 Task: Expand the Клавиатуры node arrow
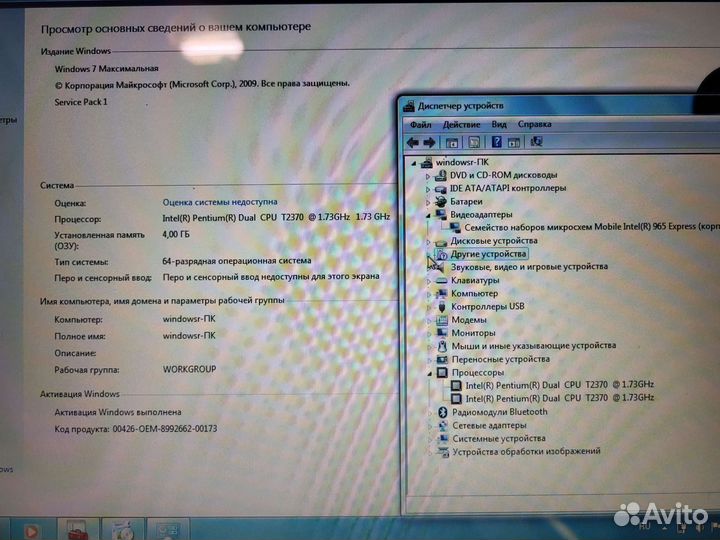429,281
